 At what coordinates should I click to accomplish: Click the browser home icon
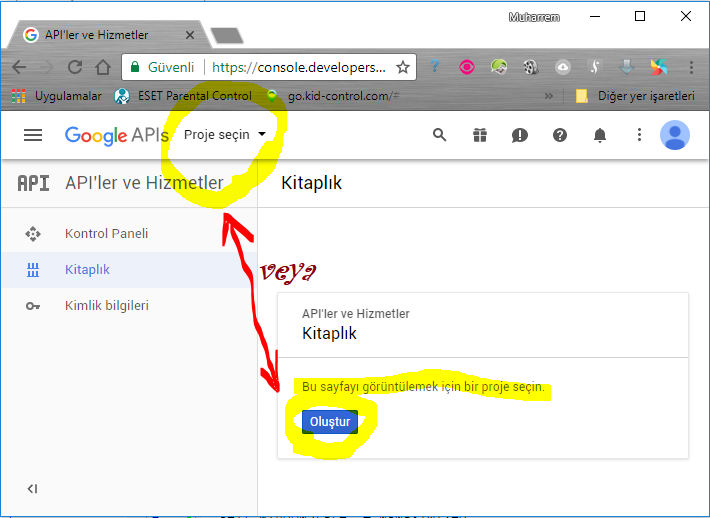coord(103,67)
